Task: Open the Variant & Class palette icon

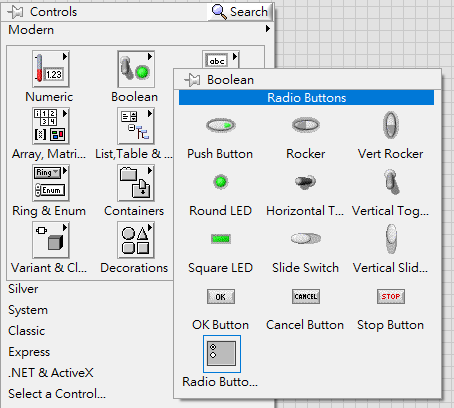Action: 51,240
